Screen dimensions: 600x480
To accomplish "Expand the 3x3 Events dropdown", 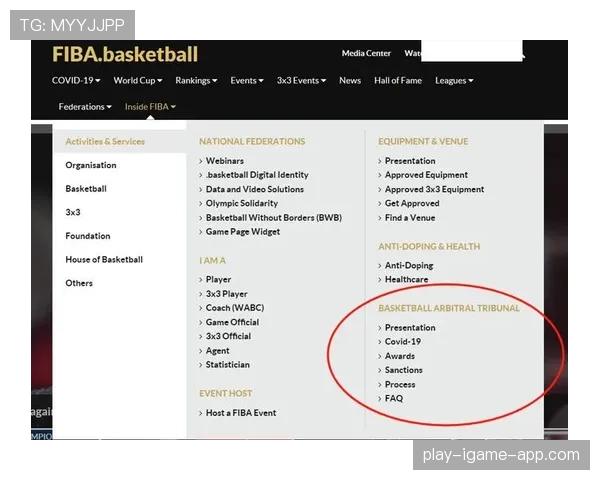I will coord(301,80).
